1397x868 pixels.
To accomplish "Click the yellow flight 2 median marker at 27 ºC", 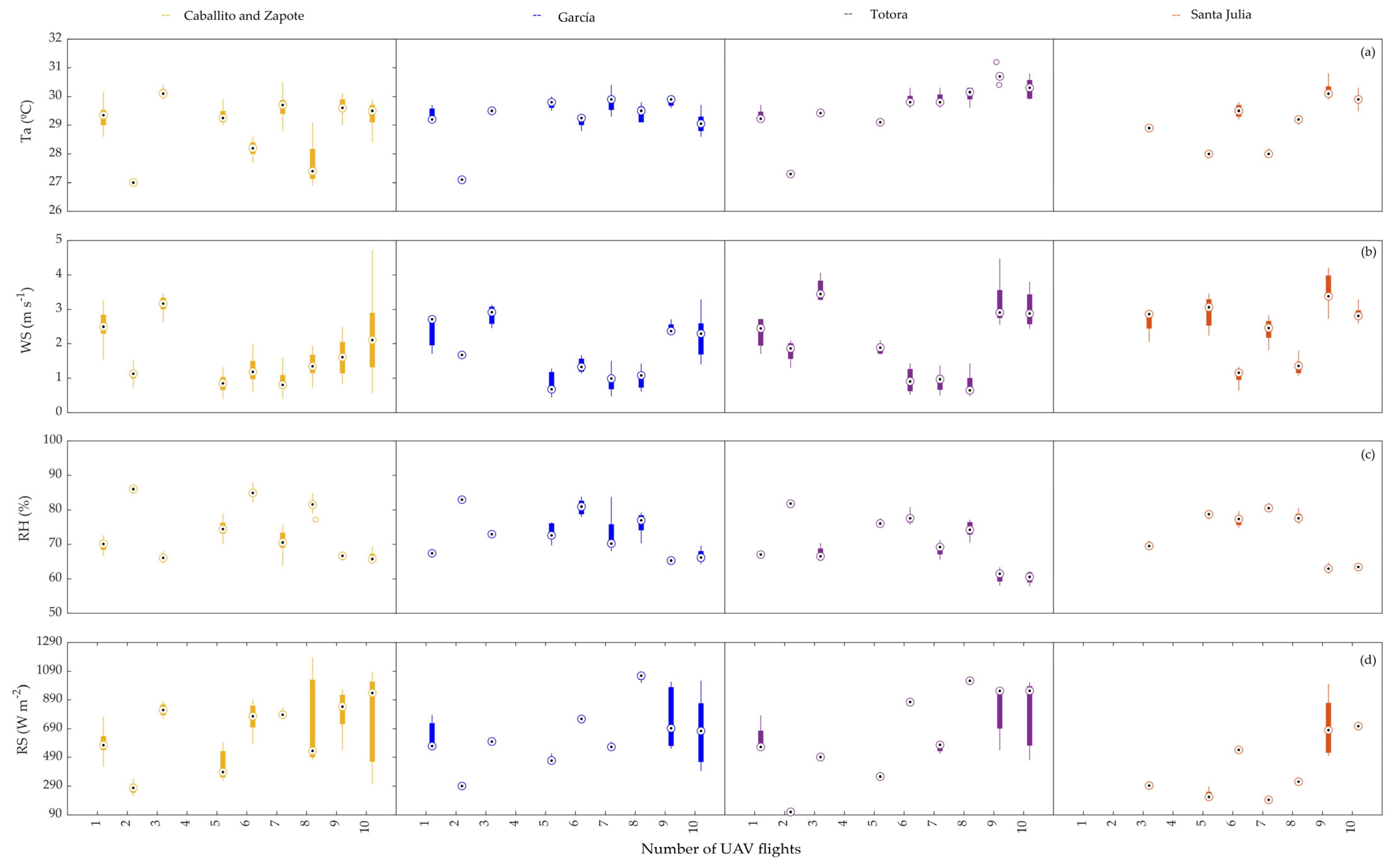I will (x=133, y=182).
